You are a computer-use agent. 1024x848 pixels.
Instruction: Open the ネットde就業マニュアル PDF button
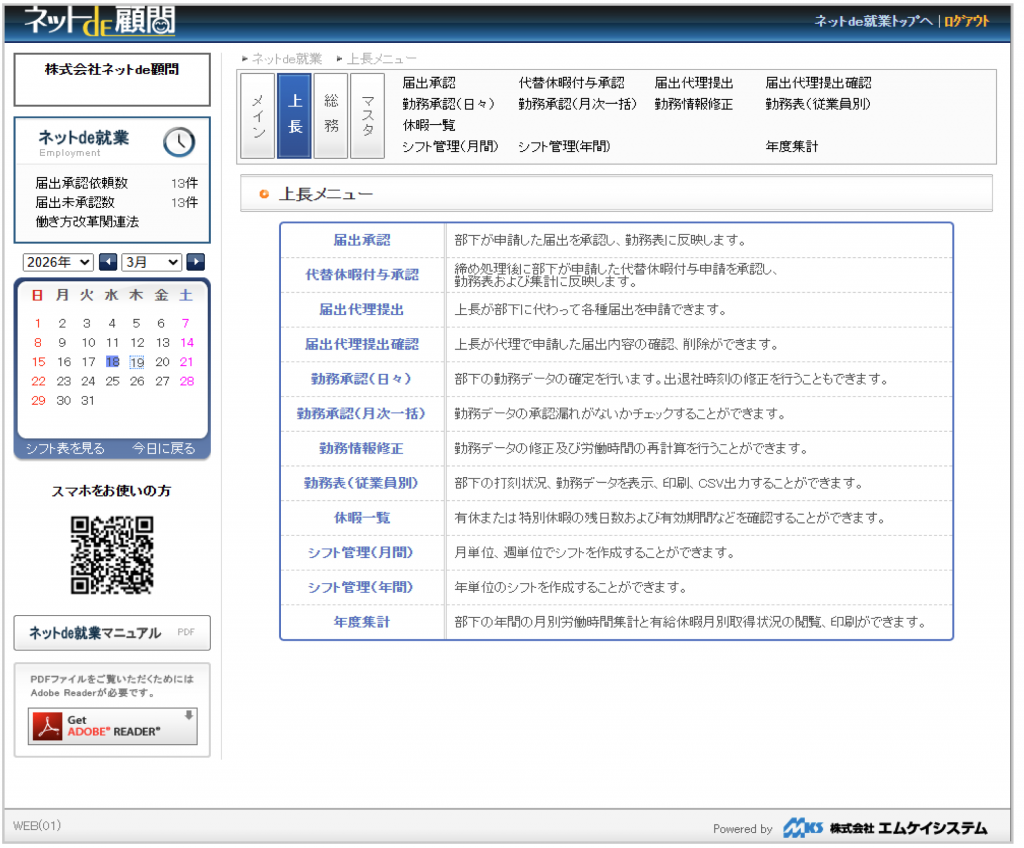(112, 633)
